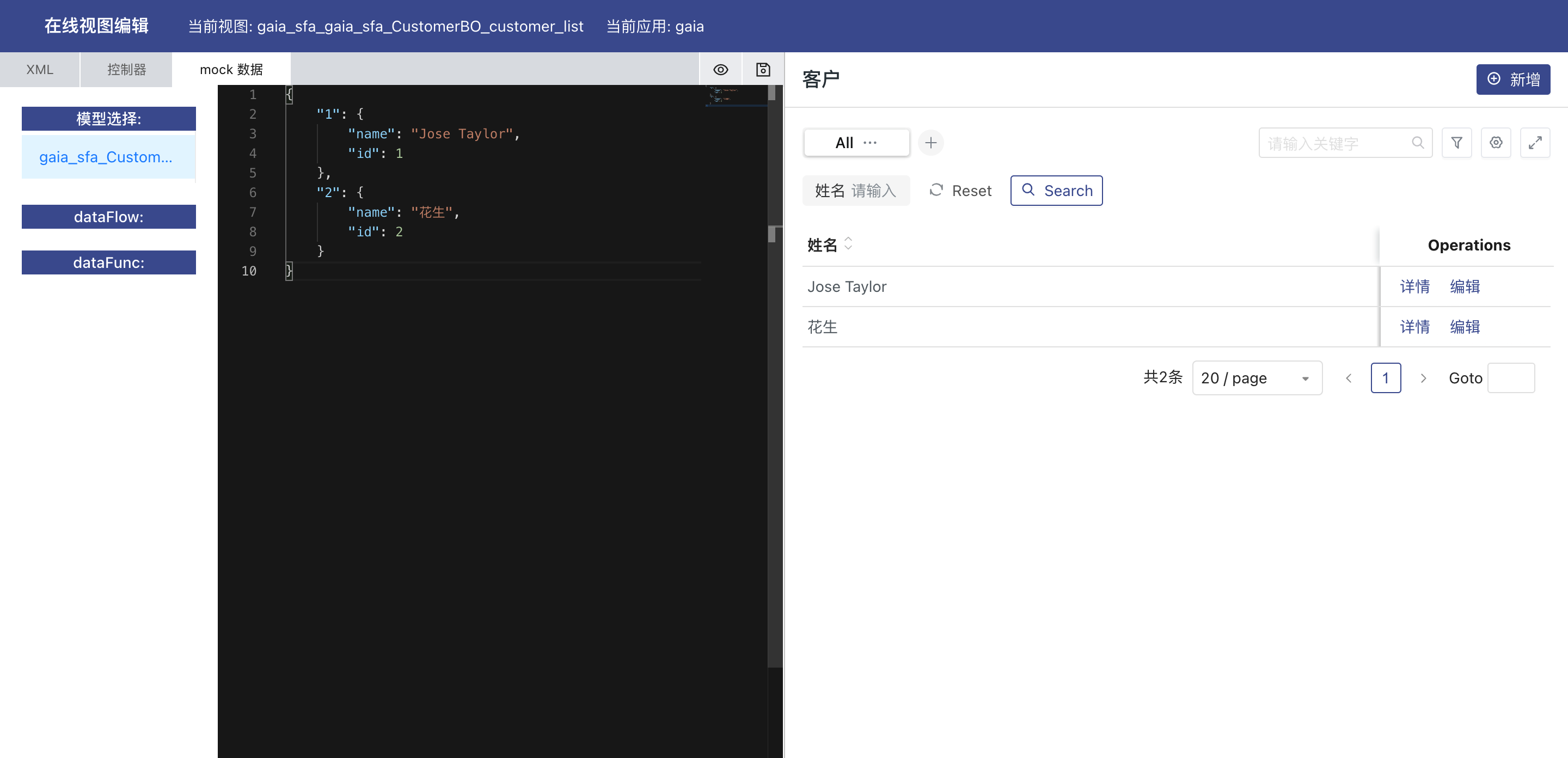Toggle preview with the eye icon
Viewport: 1568px width, 758px height.
coord(721,69)
